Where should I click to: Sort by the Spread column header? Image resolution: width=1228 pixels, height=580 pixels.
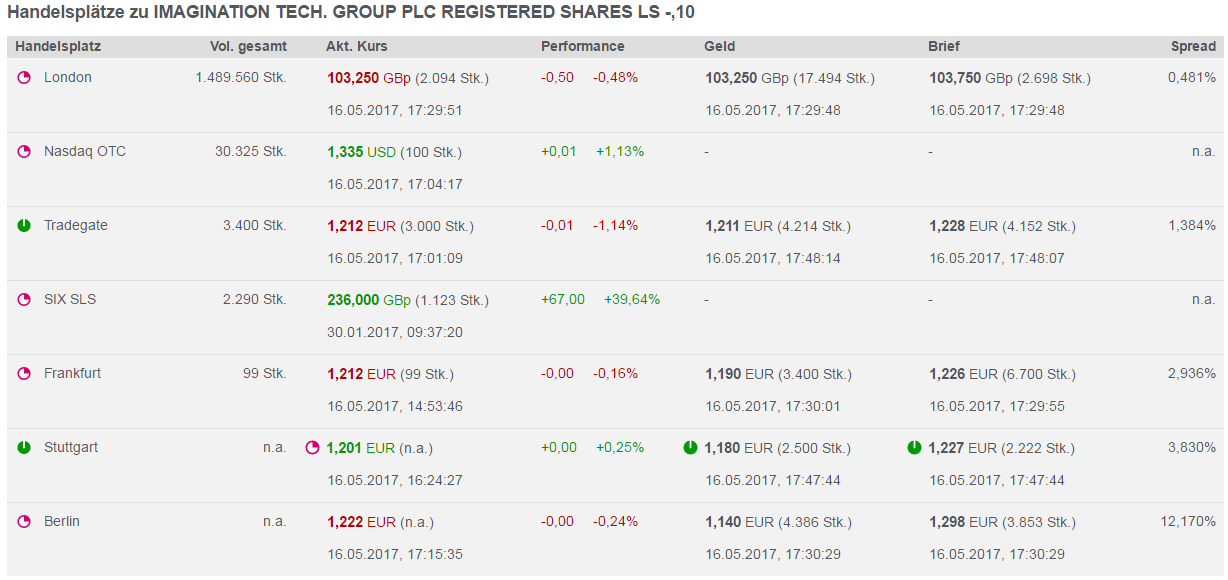(x=1193, y=46)
